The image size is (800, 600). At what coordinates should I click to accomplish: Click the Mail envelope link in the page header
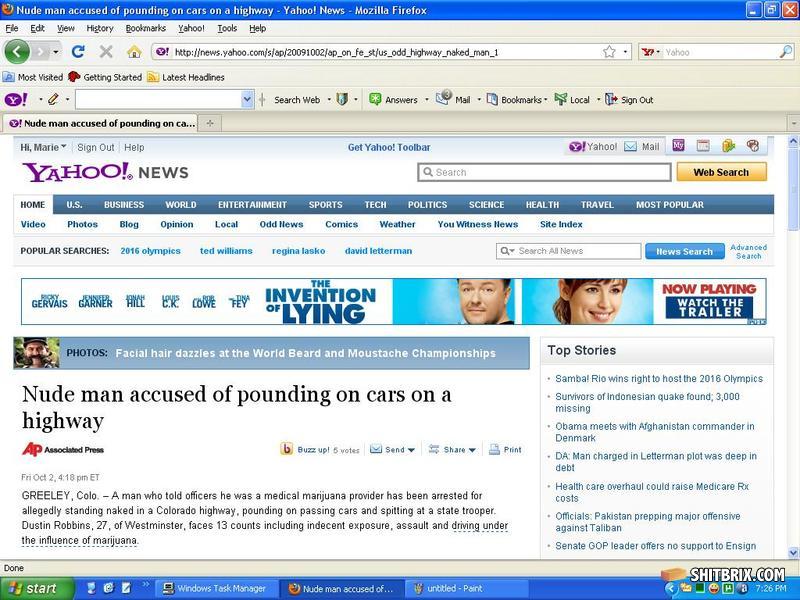tap(642, 147)
